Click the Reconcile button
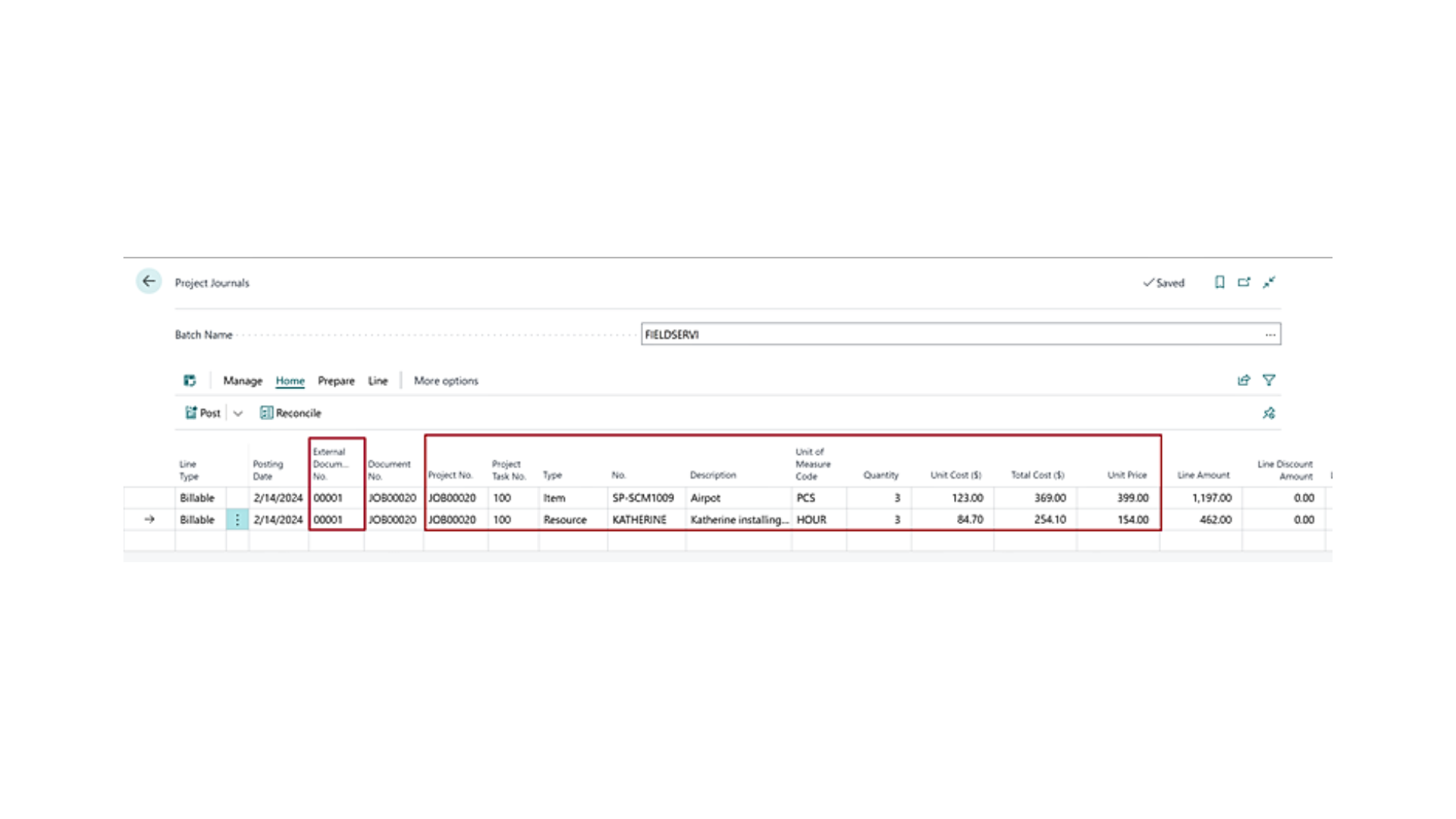Image resolution: width=1456 pixels, height=819 pixels. 290,413
